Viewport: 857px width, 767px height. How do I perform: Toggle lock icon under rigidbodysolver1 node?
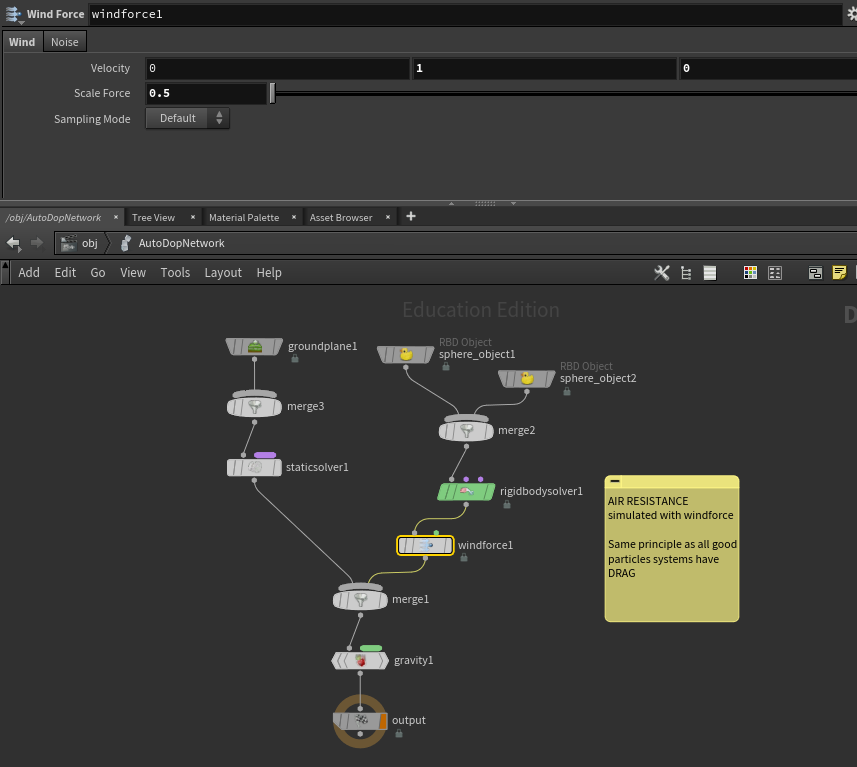point(507,505)
